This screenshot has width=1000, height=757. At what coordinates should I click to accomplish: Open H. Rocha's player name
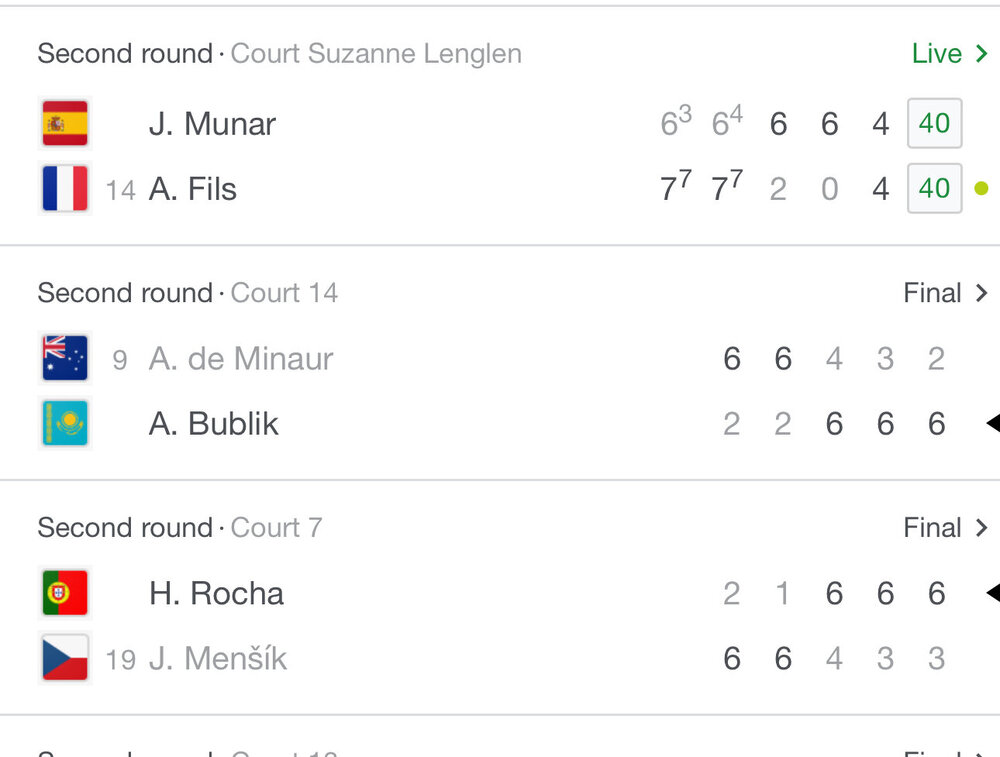tap(216, 593)
